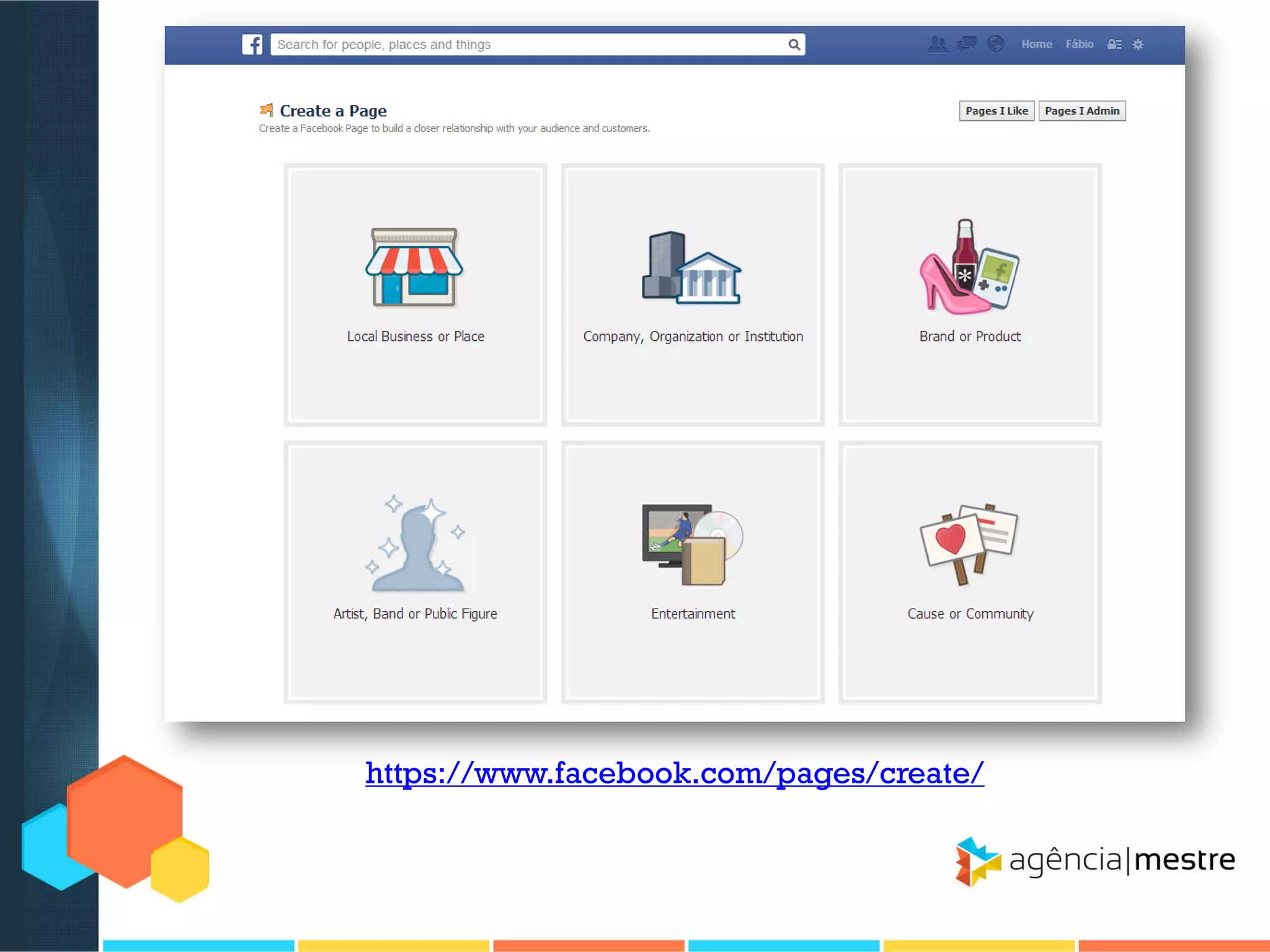Go to Home in top bar
This screenshot has width=1270, height=952.
point(1037,45)
